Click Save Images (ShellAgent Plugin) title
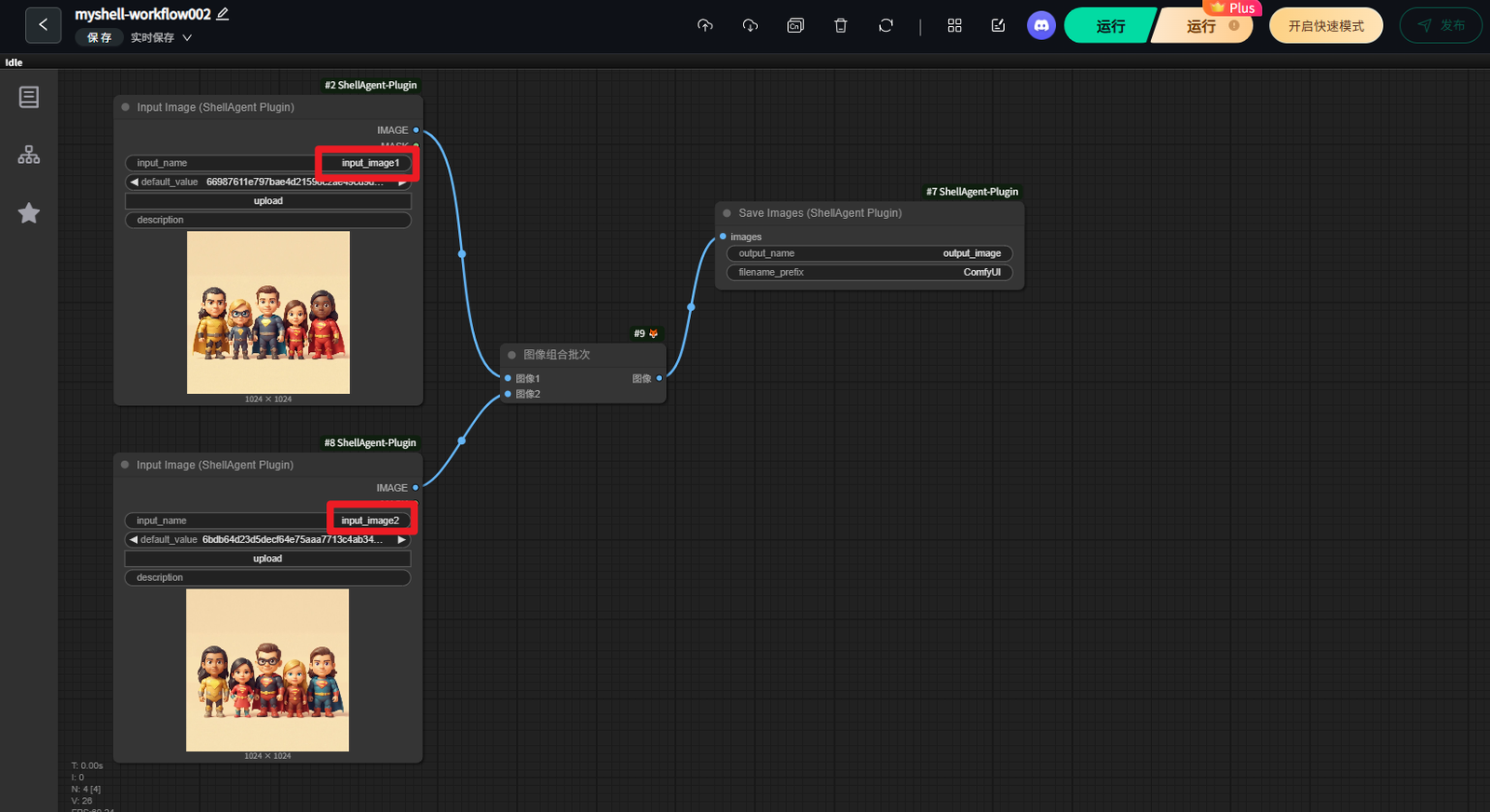This screenshot has width=1490, height=812. coord(820,213)
